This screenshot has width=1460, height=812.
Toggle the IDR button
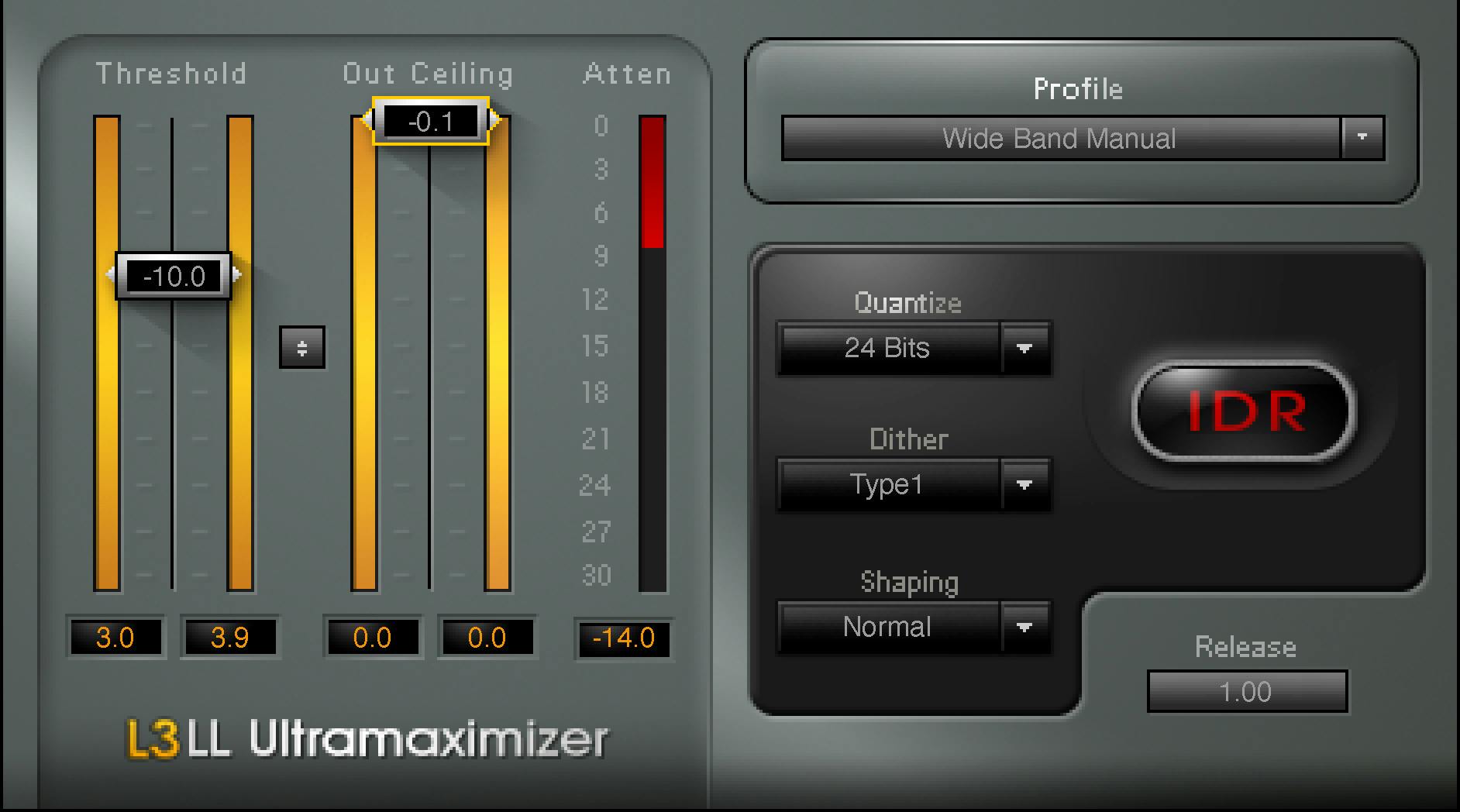pyautogui.click(x=1245, y=411)
